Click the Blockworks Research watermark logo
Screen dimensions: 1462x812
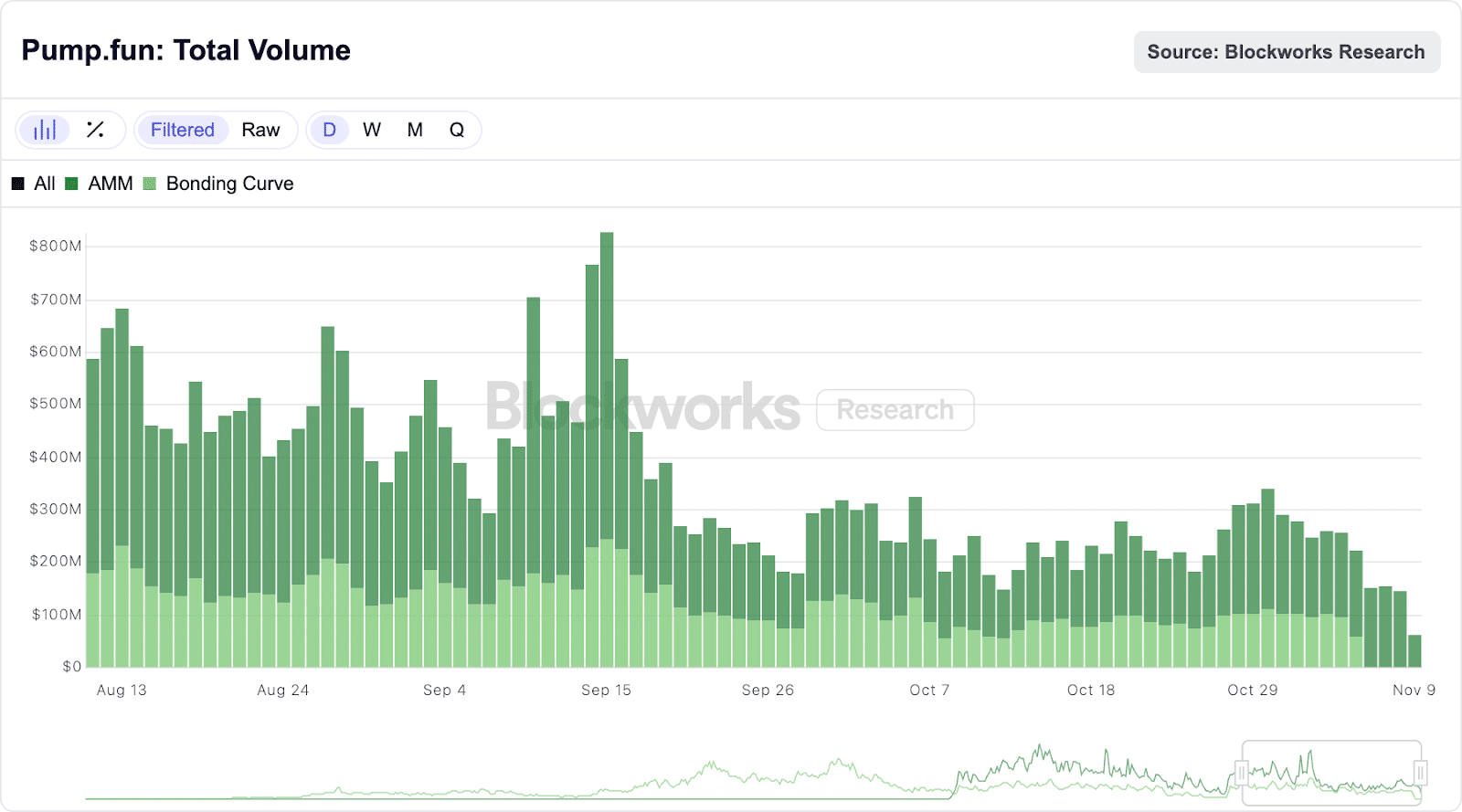[728, 408]
